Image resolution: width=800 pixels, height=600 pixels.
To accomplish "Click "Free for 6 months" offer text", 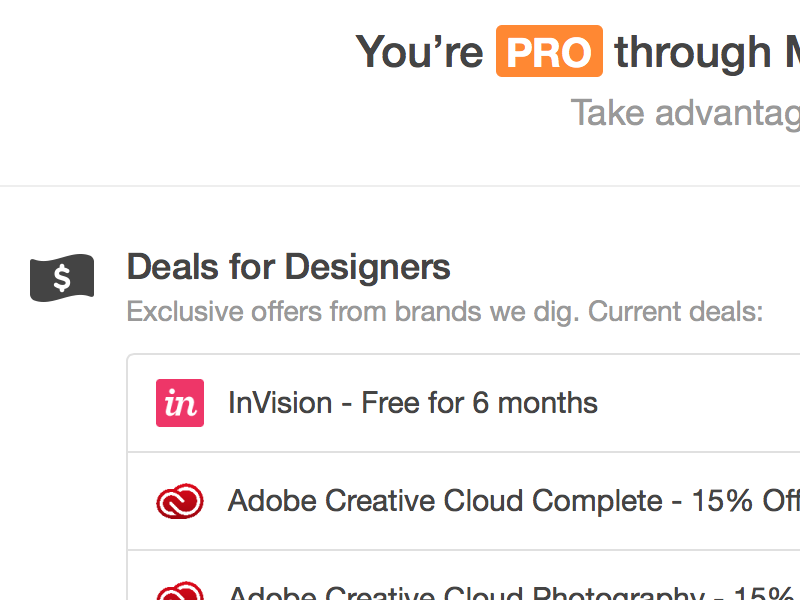I will (x=479, y=403).
